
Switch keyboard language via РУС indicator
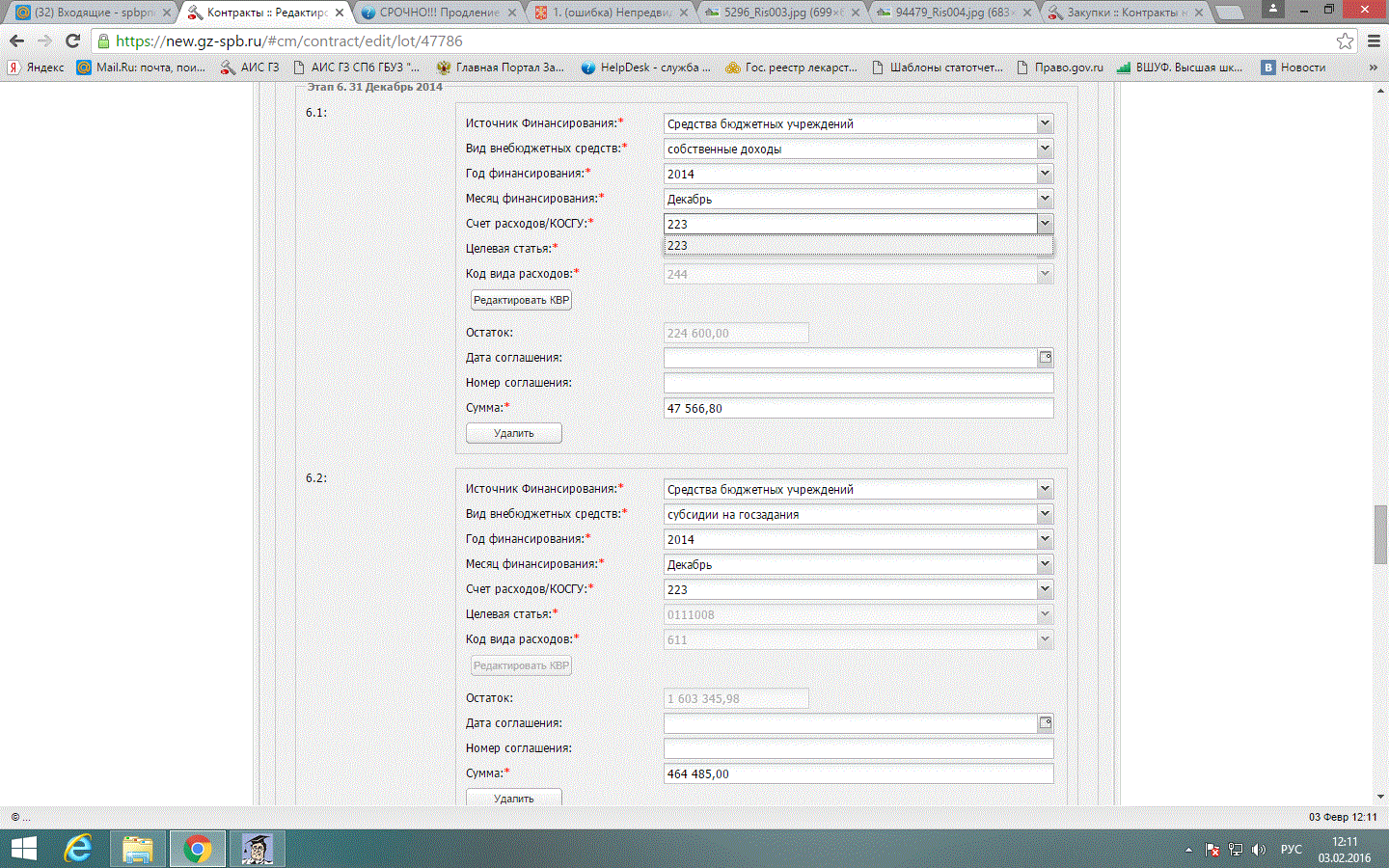pyautogui.click(x=1291, y=850)
